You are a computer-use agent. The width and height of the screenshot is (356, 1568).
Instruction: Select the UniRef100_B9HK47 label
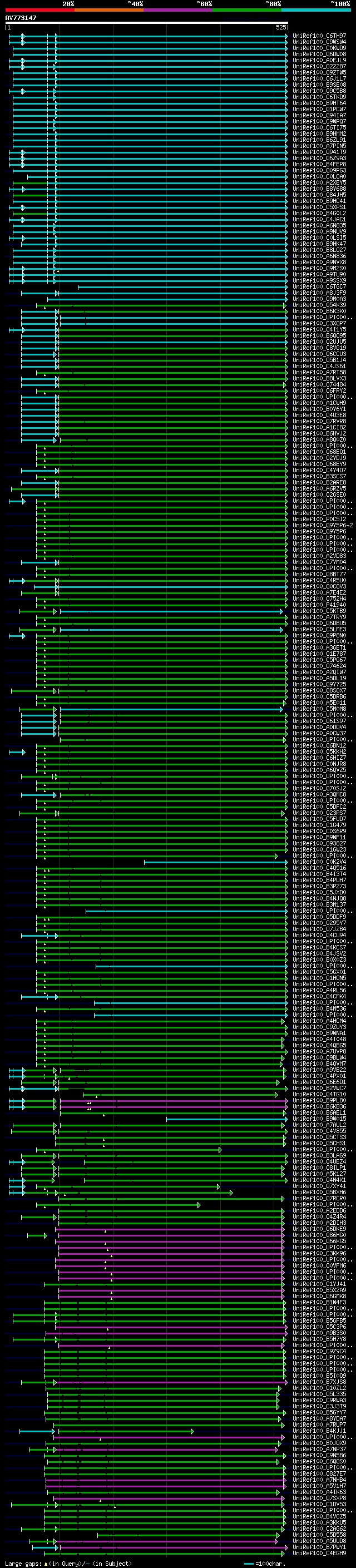319,244
